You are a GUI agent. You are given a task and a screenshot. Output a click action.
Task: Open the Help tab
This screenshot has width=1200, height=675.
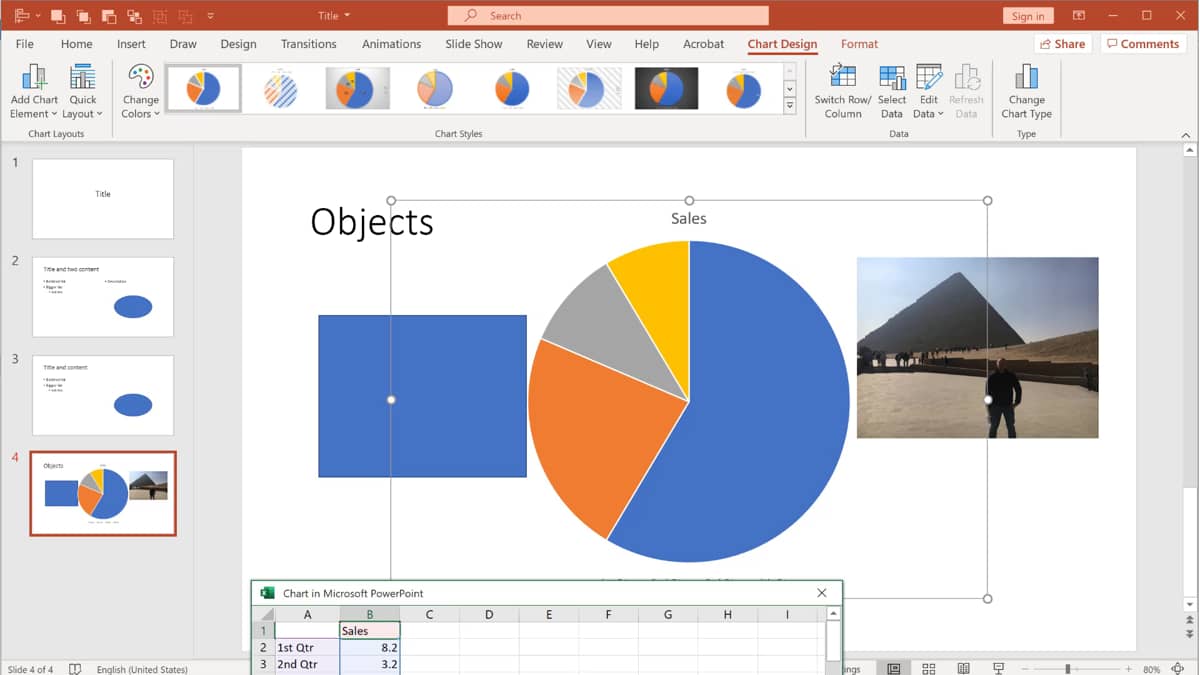(647, 44)
